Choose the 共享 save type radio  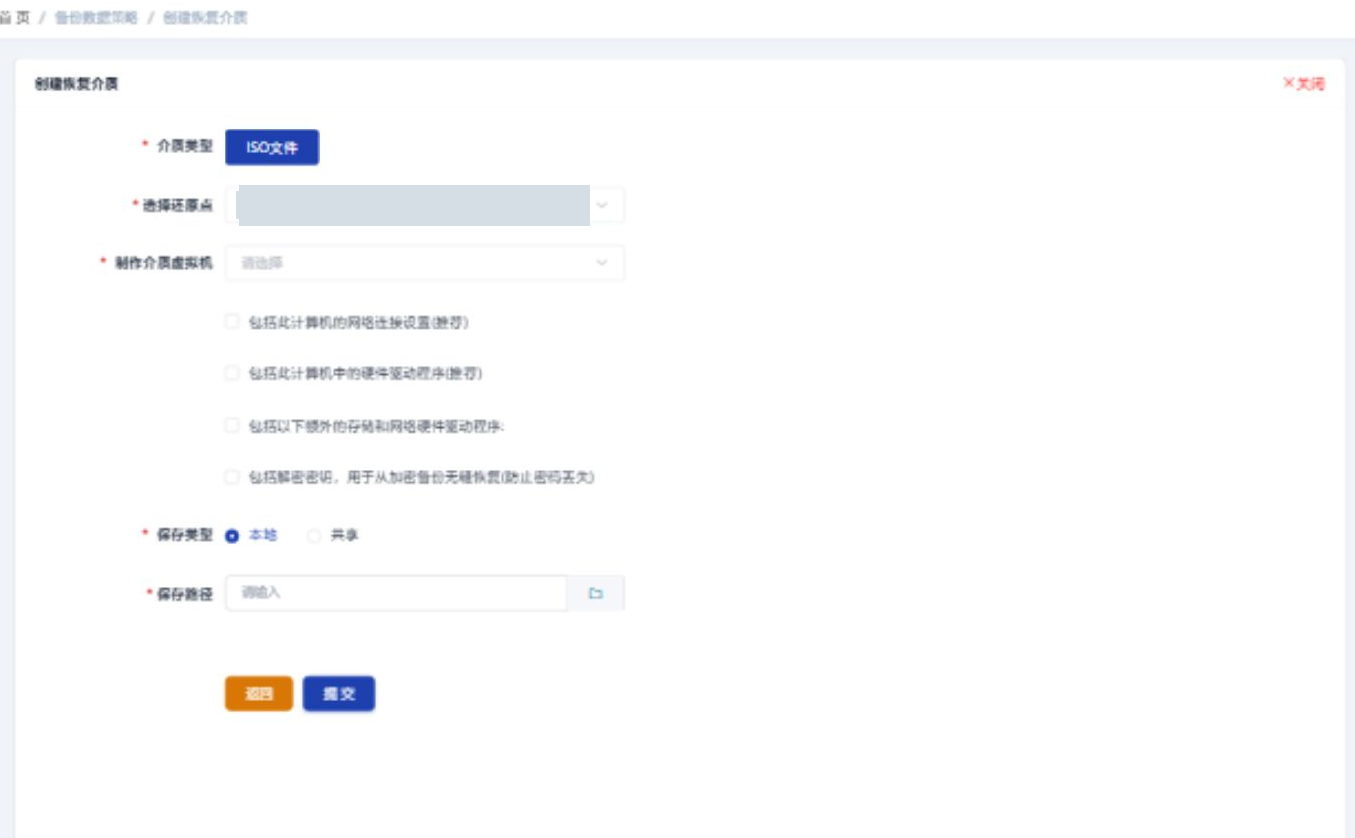314,536
